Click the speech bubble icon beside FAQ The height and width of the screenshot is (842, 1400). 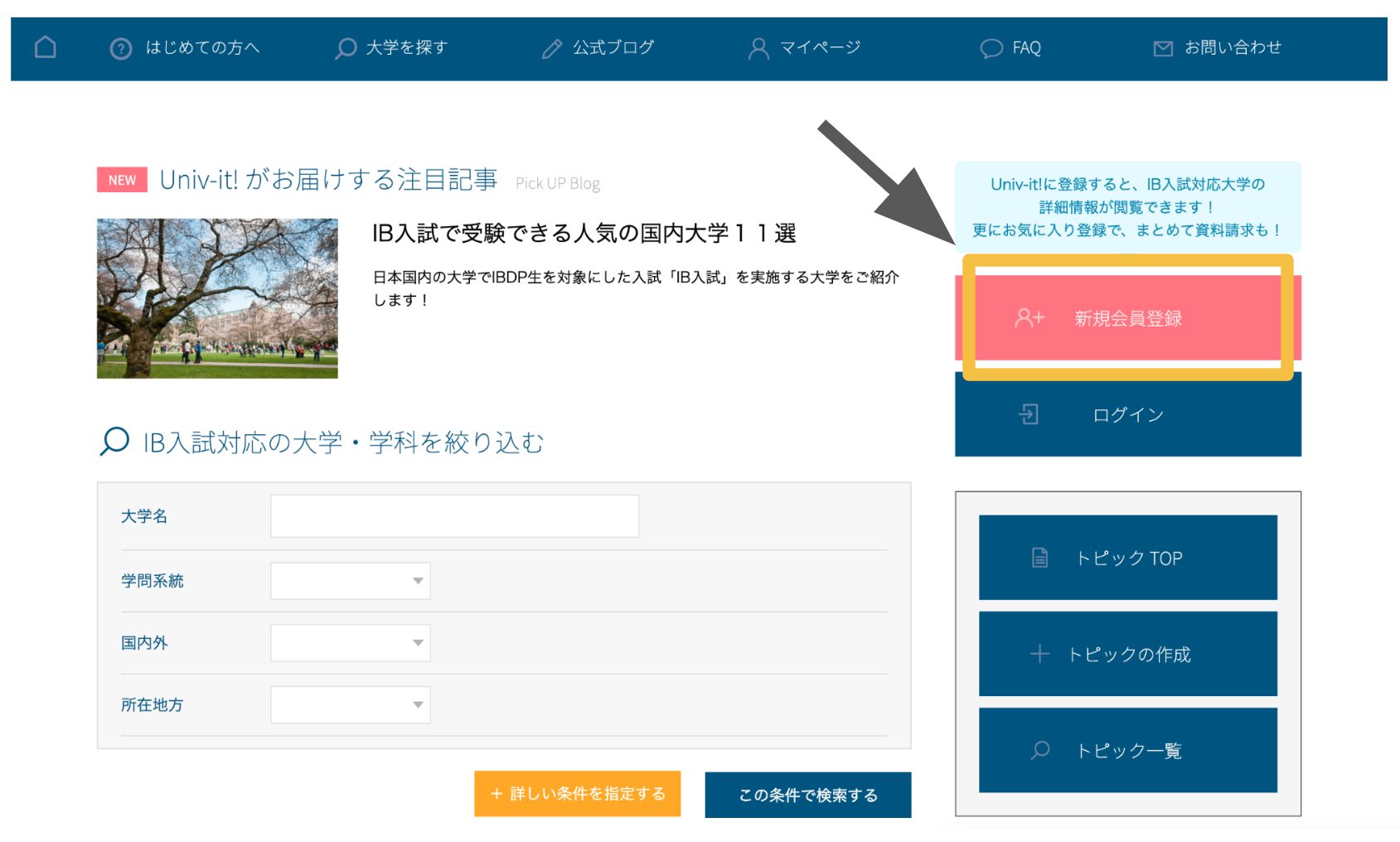991,49
